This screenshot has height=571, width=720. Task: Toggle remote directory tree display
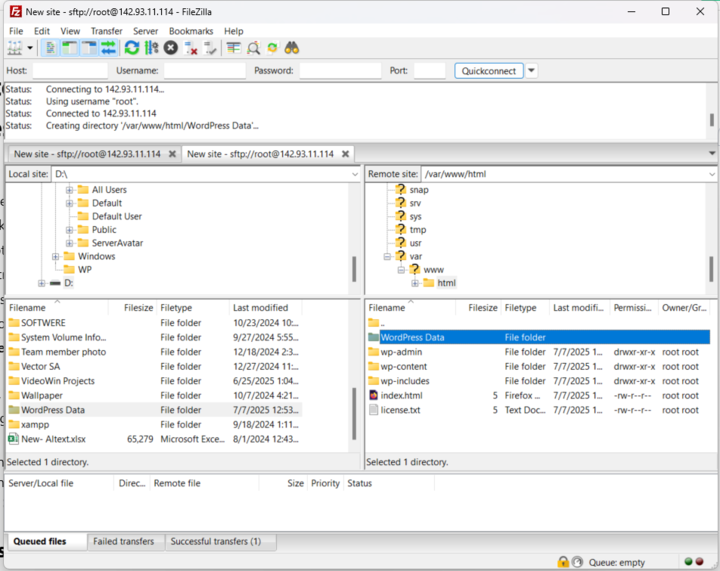(89, 48)
